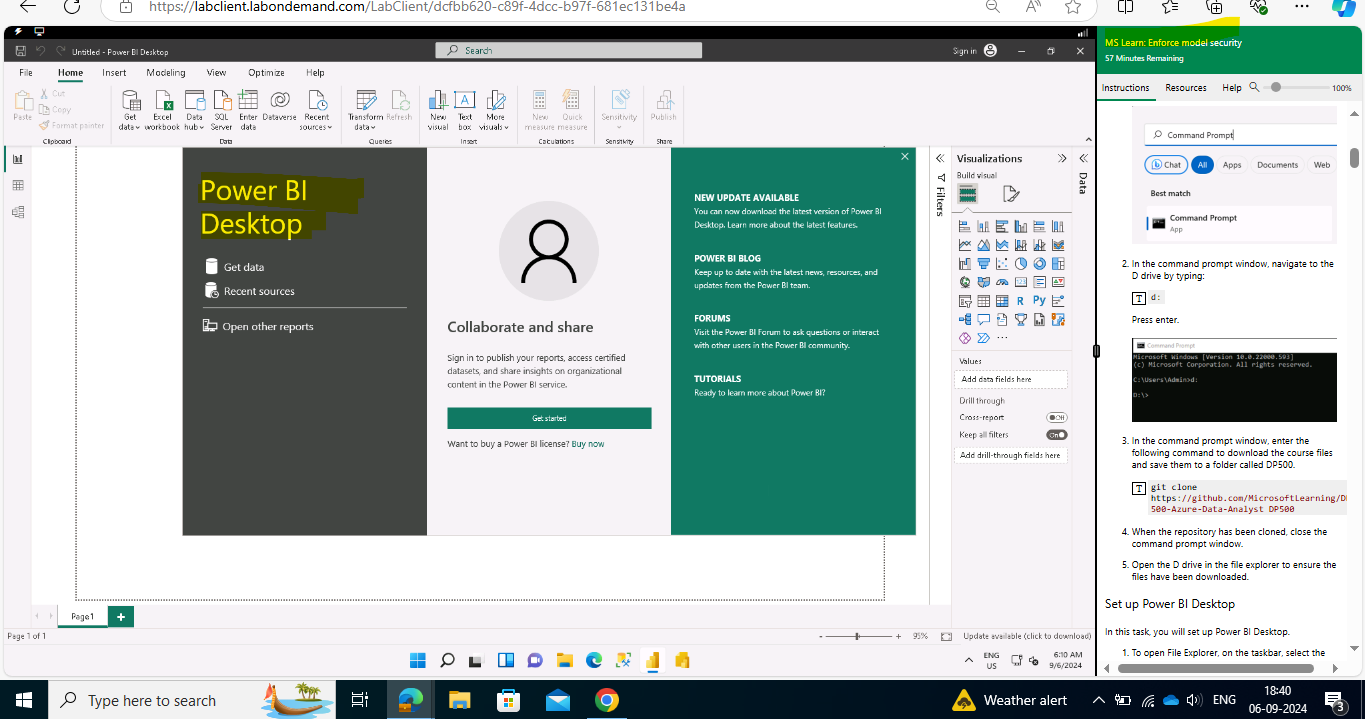The height and width of the screenshot is (719, 1365).
Task: Open the Get data dropdown
Action: tap(130, 110)
